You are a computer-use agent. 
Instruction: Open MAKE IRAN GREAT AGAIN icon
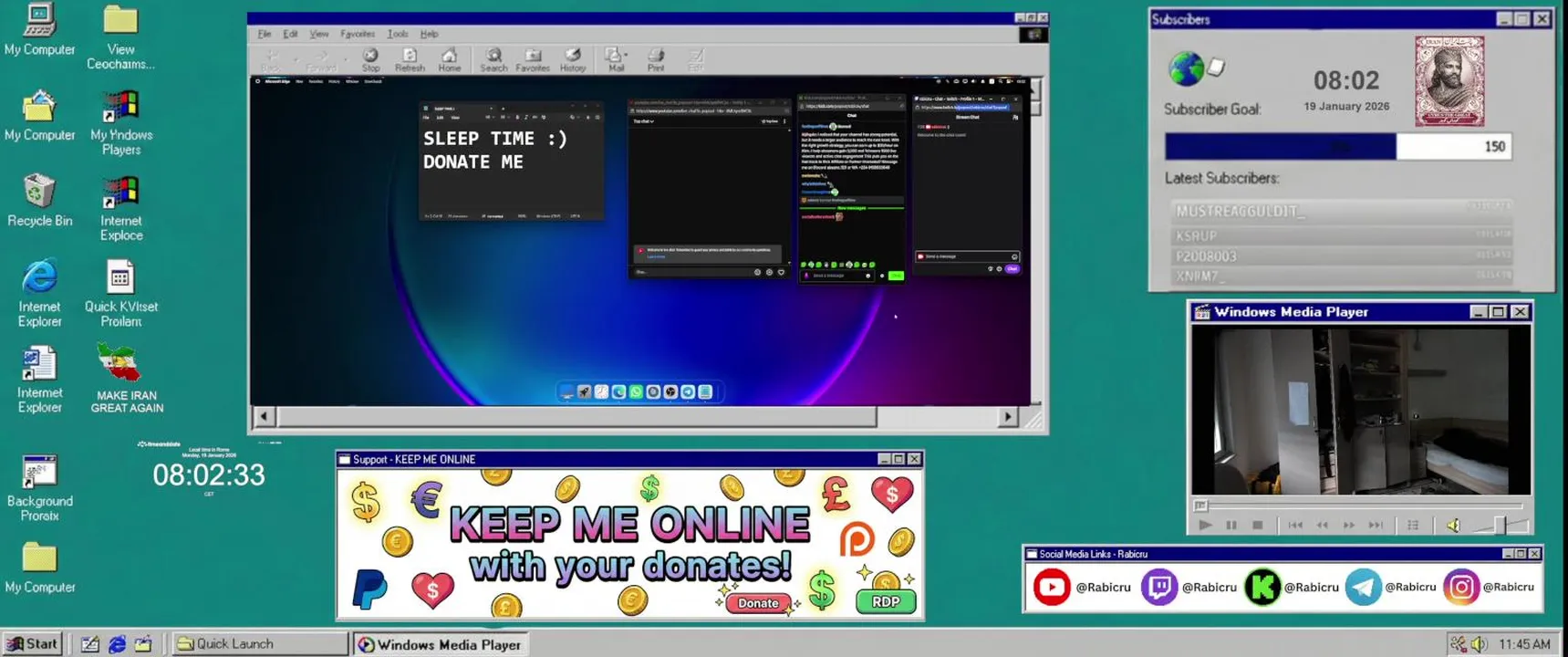click(x=119, y=363)
